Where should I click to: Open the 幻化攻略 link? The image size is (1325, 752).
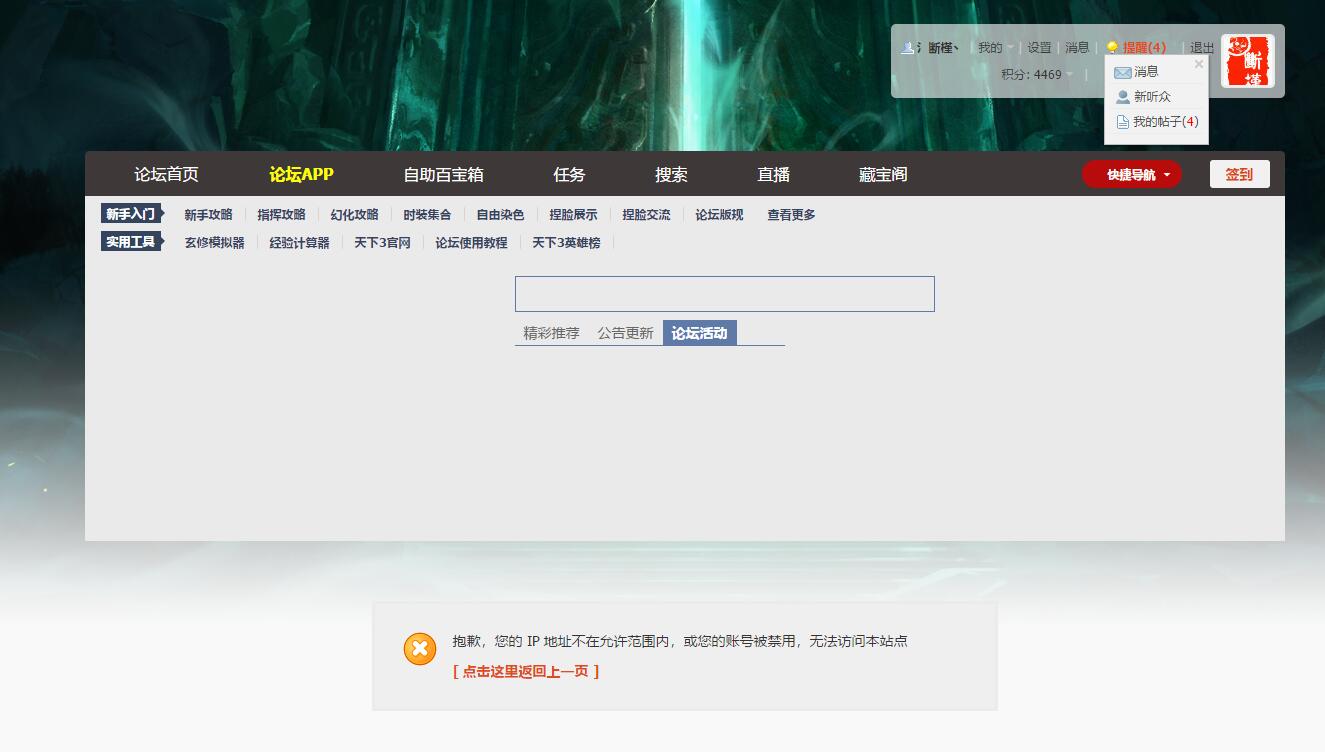tap(354, 215)
